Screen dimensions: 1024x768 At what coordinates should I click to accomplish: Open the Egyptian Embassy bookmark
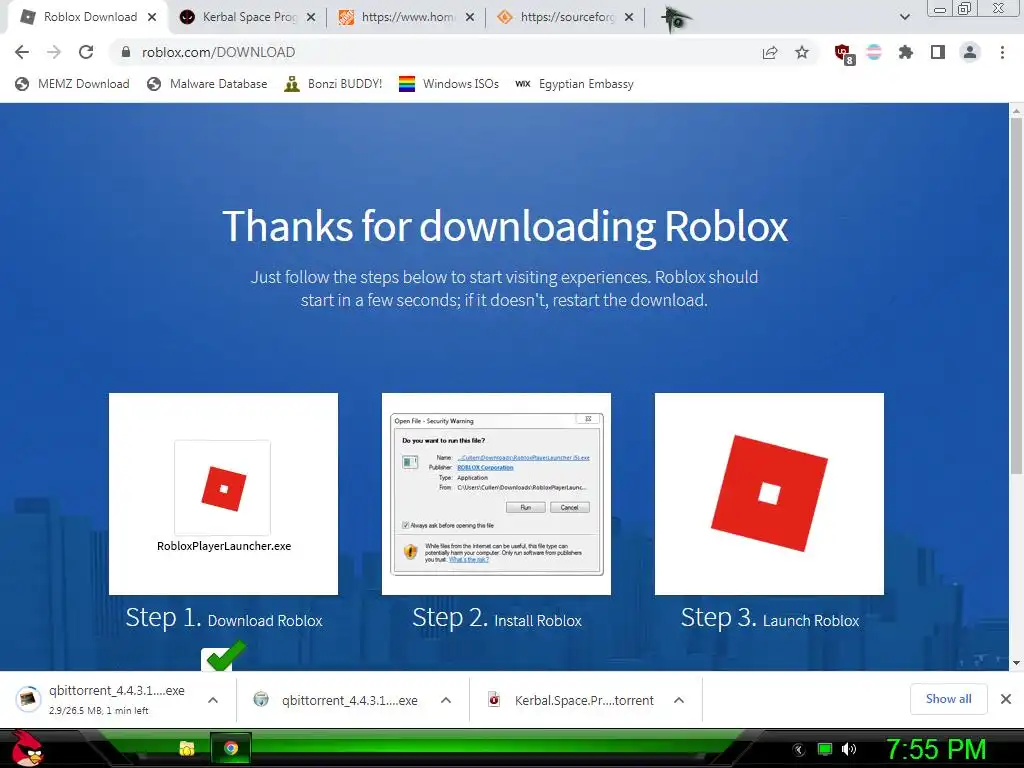(574, 84)
